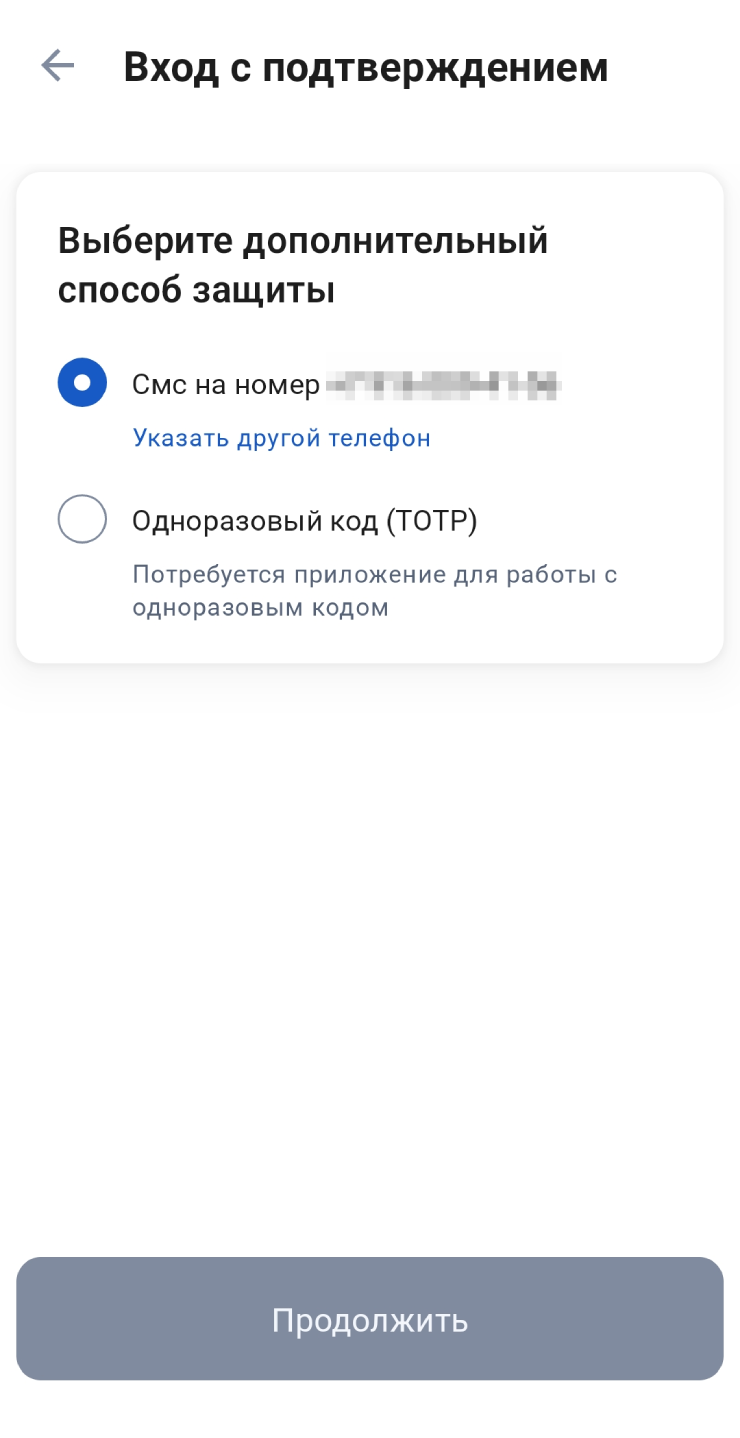Choose SMS confirmation via the filled blue radio
This screenshot has height=1438, width=740.
[x=82, y=383]
